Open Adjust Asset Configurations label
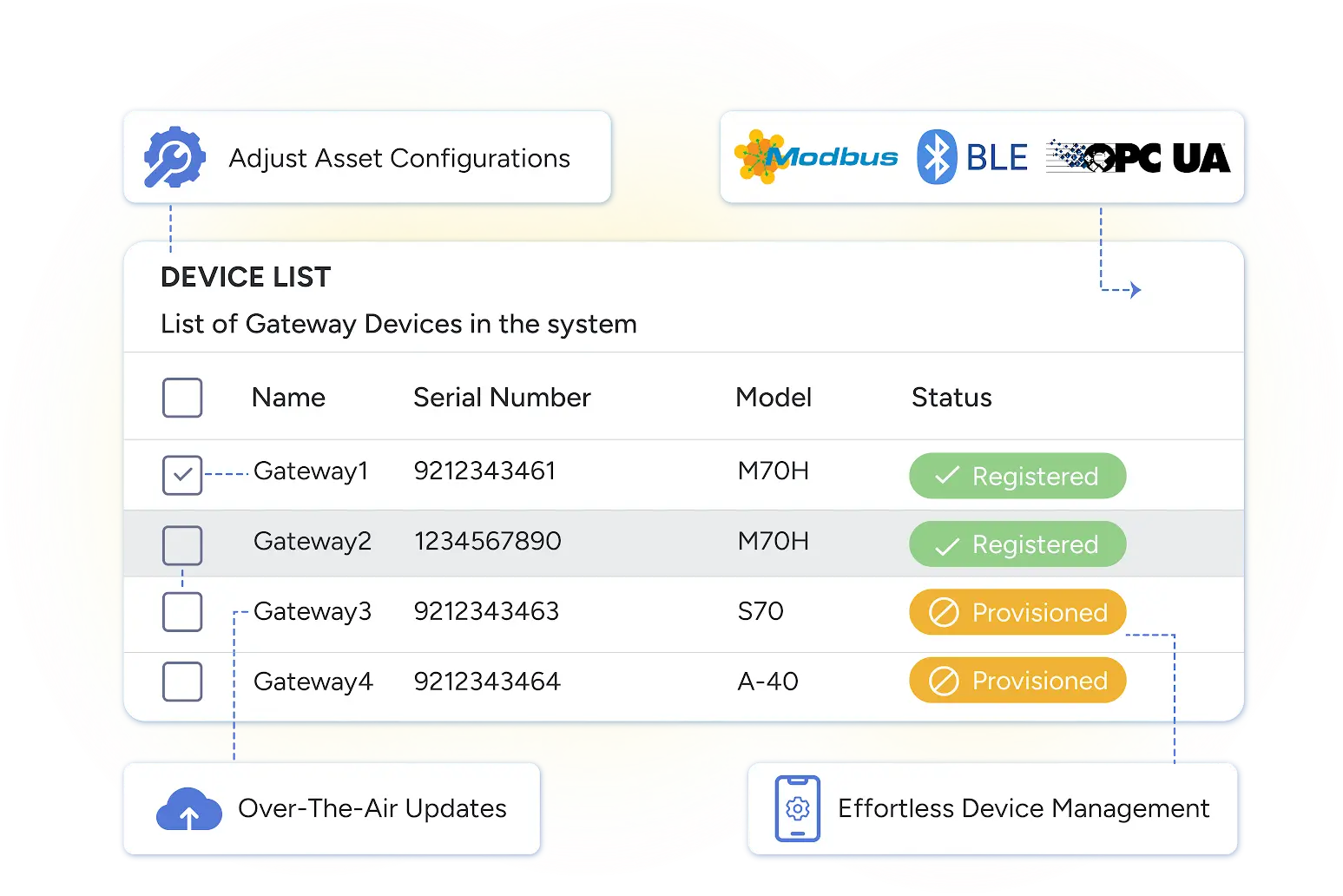The height and width of the screenshot is (896, 1343). point(399,158)
